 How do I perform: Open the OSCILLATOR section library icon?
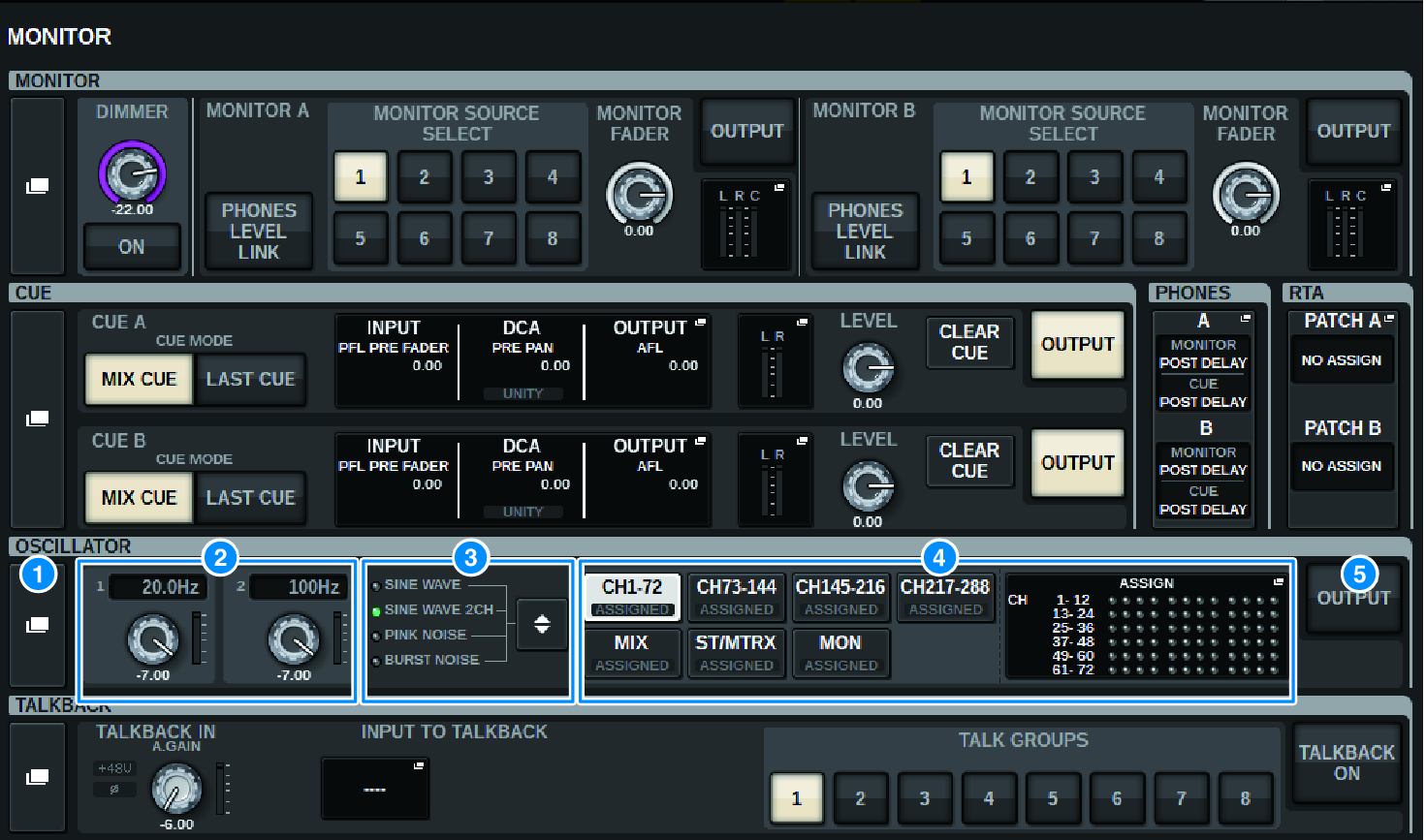pyautogui.click(x=37, y=625)
